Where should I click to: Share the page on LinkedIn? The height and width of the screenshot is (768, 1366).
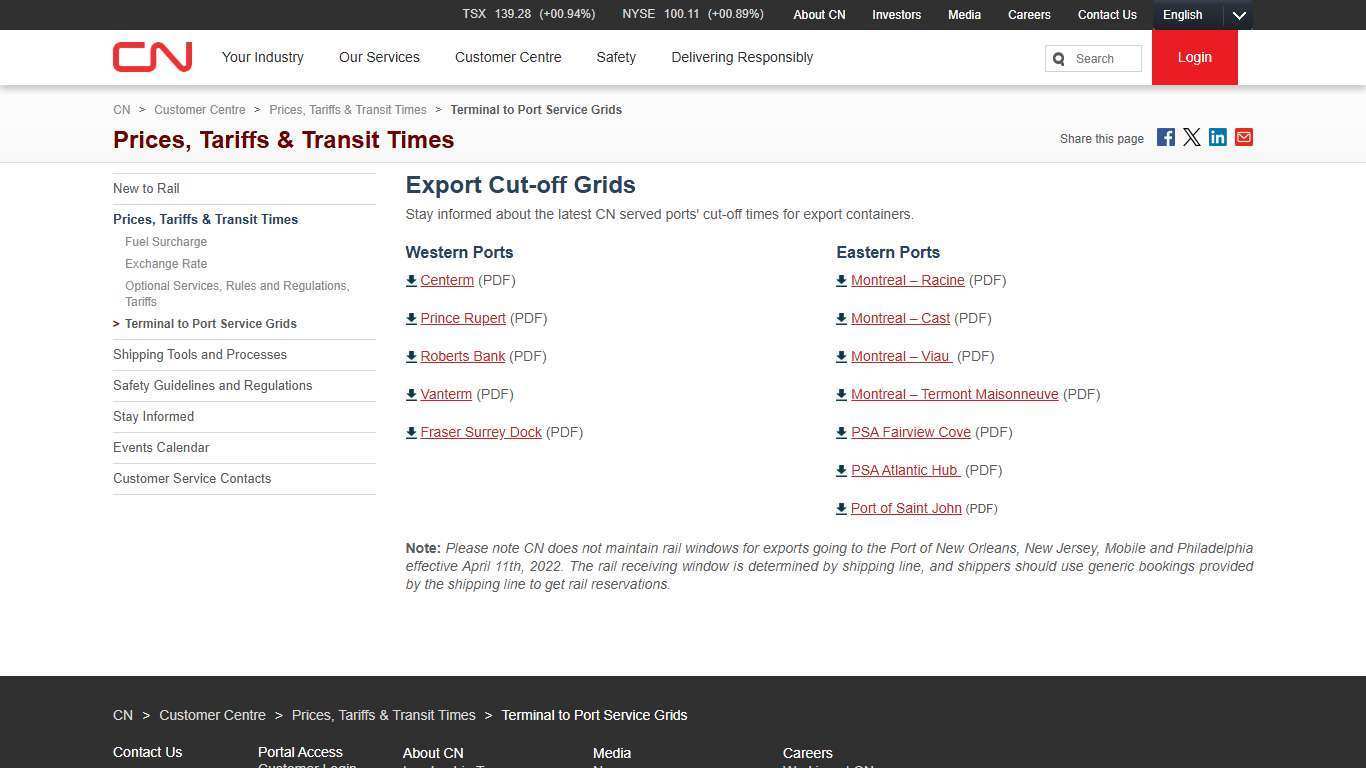[x=1217, y=137]
